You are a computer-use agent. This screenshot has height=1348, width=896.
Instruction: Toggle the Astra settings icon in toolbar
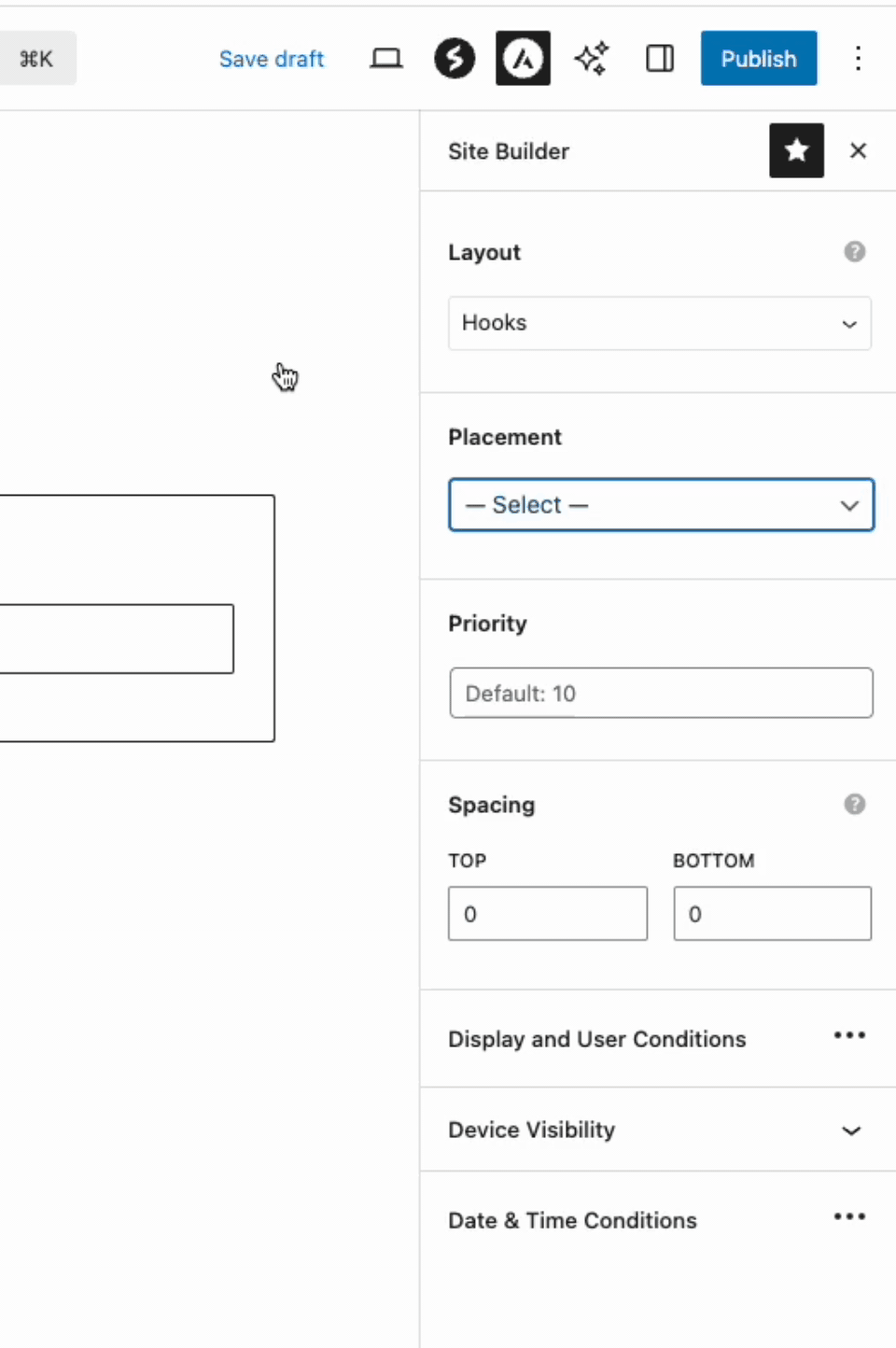coord(523,59)
